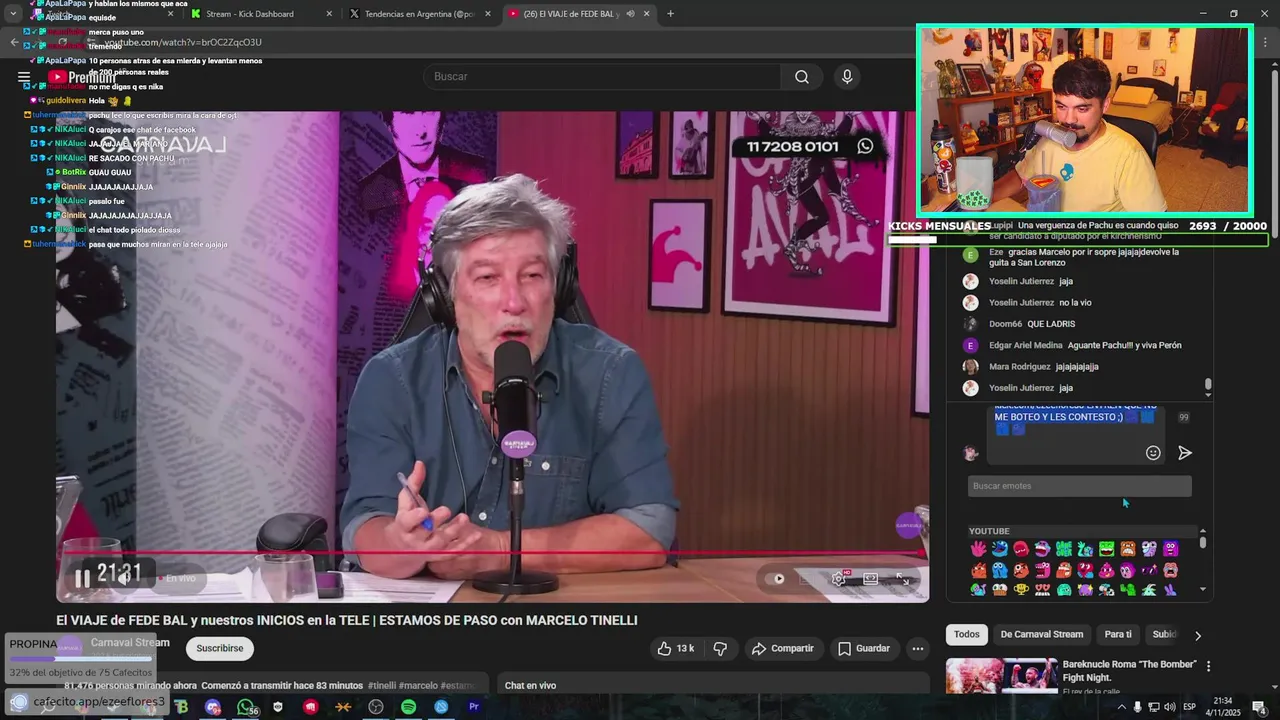The width and height of the screenshot is (1280, 720).
Task: Toggle the autoplay switch in player controls
Action: tap(775, 578)
